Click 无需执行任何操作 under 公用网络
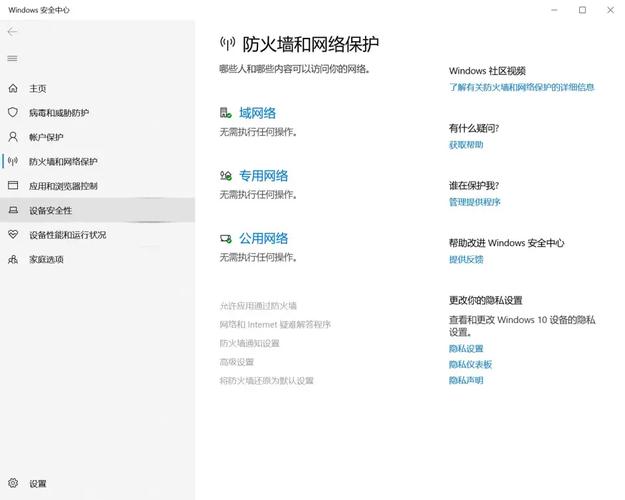The image size is (625, 500). [258, 258]
